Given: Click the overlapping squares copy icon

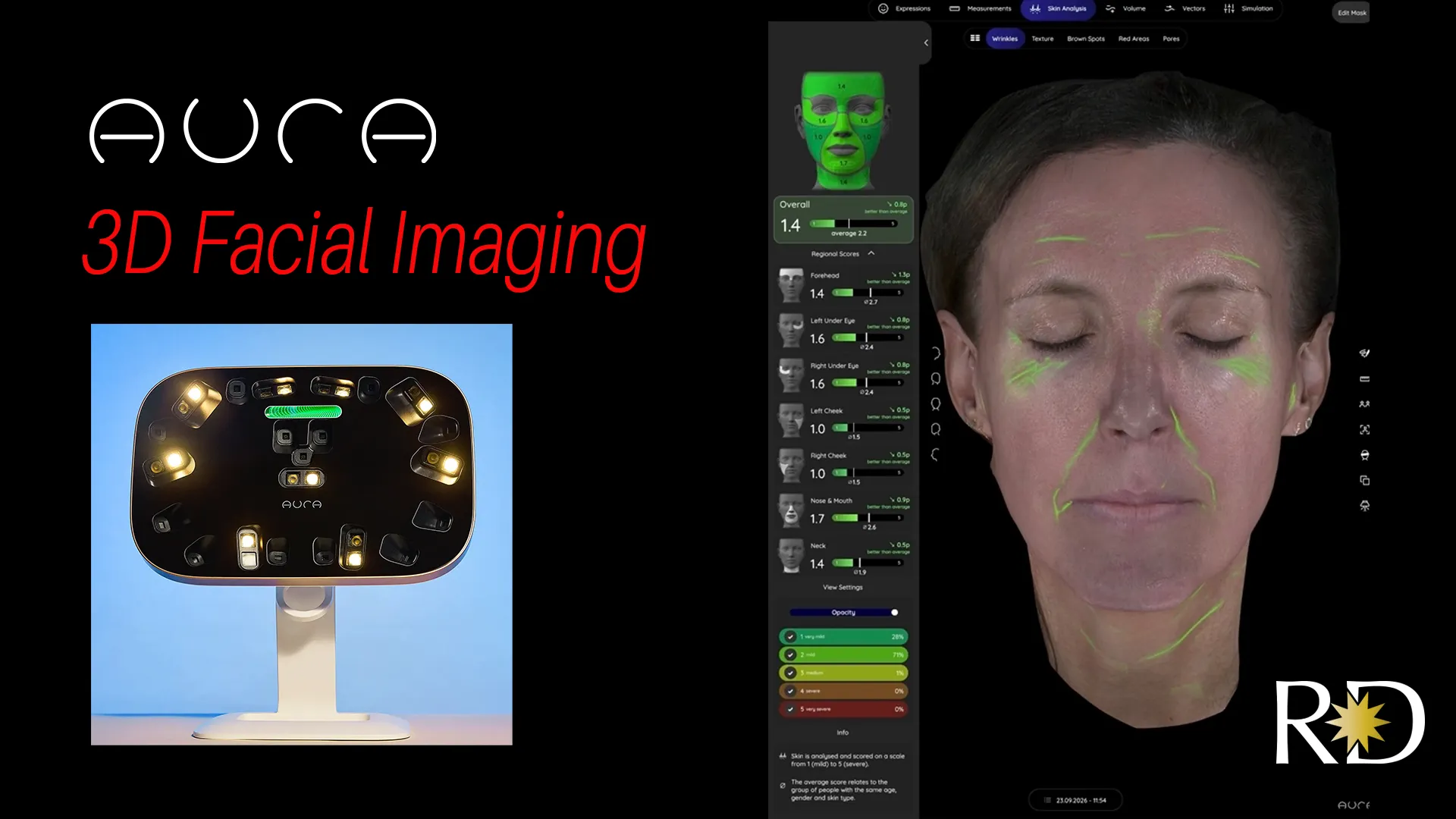Looking at the screenshot, I should coord(1364,480).
